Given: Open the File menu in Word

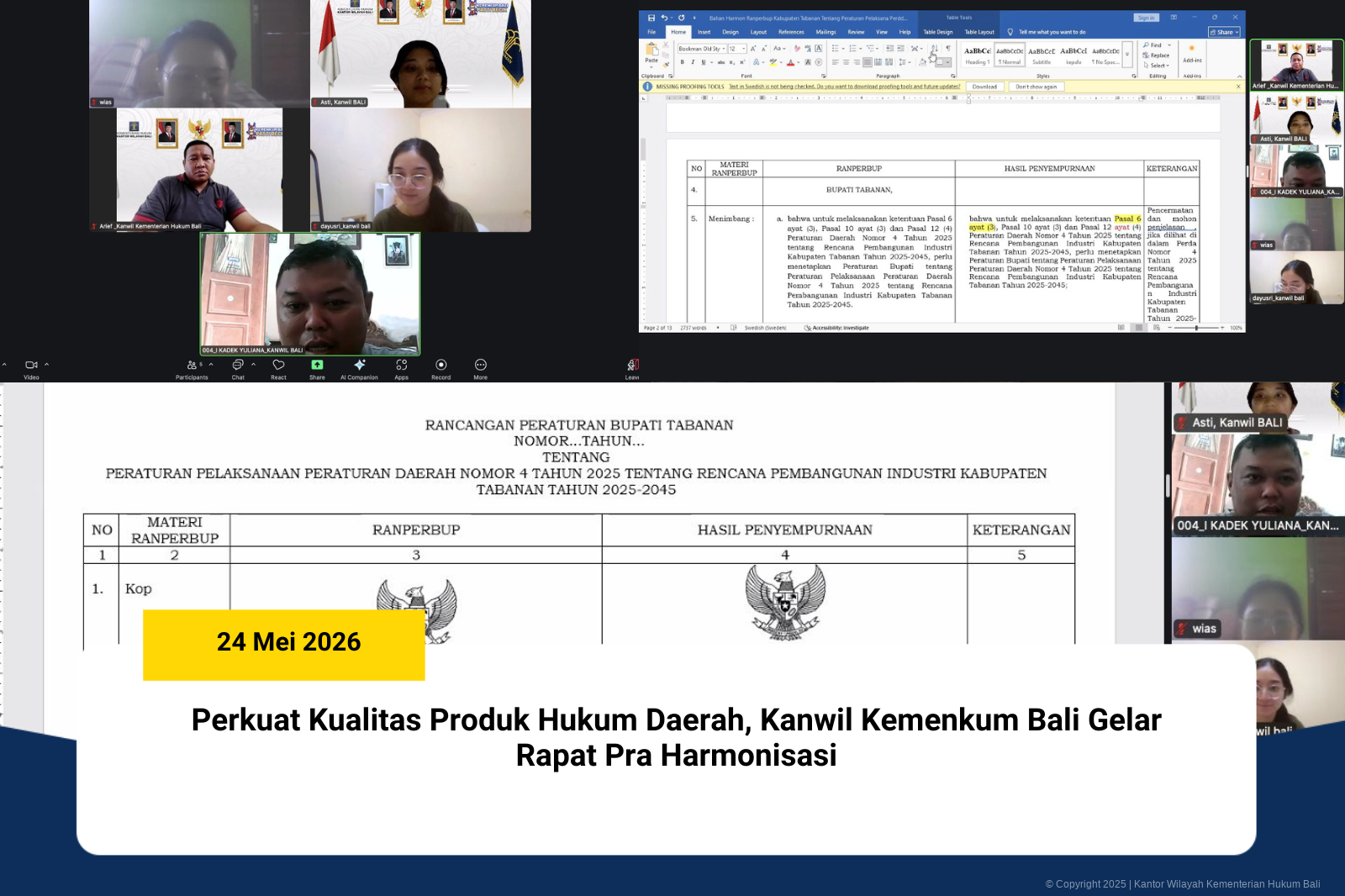Looking at the screenshot, I should tap(651, 32).
